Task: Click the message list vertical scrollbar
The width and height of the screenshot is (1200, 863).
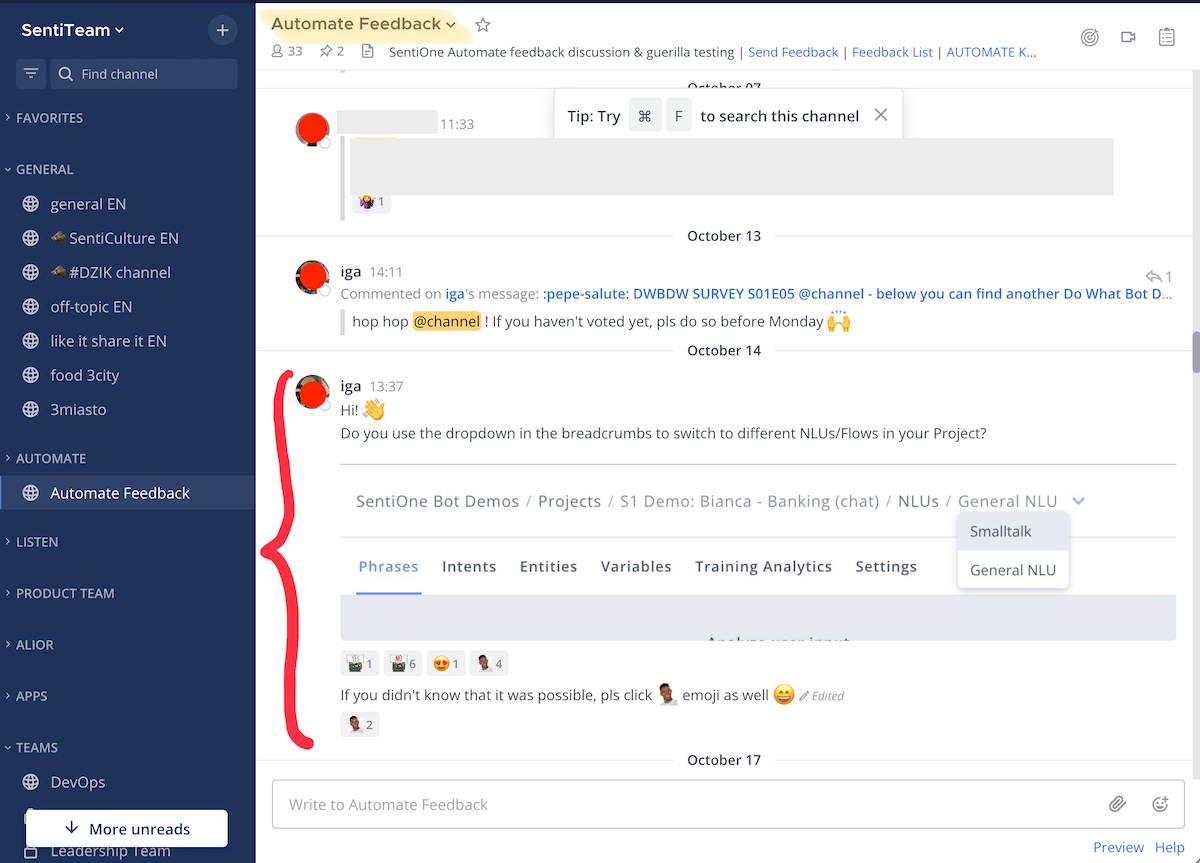Action: click(x=1195, y=351)
